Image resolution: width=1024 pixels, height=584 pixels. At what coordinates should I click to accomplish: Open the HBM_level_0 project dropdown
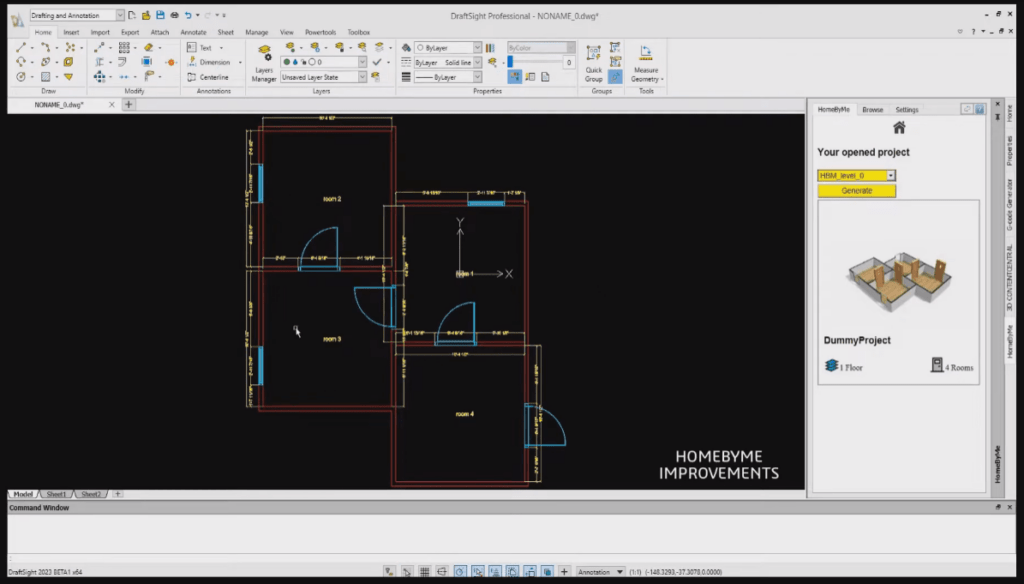click(857, 175)
